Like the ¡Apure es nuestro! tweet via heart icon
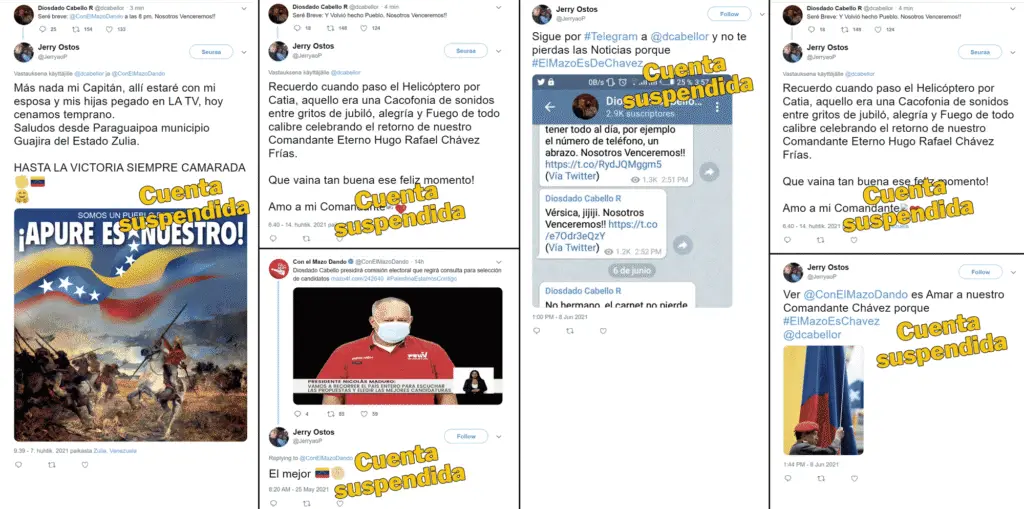1024x509 pixels. pos(85,465)
